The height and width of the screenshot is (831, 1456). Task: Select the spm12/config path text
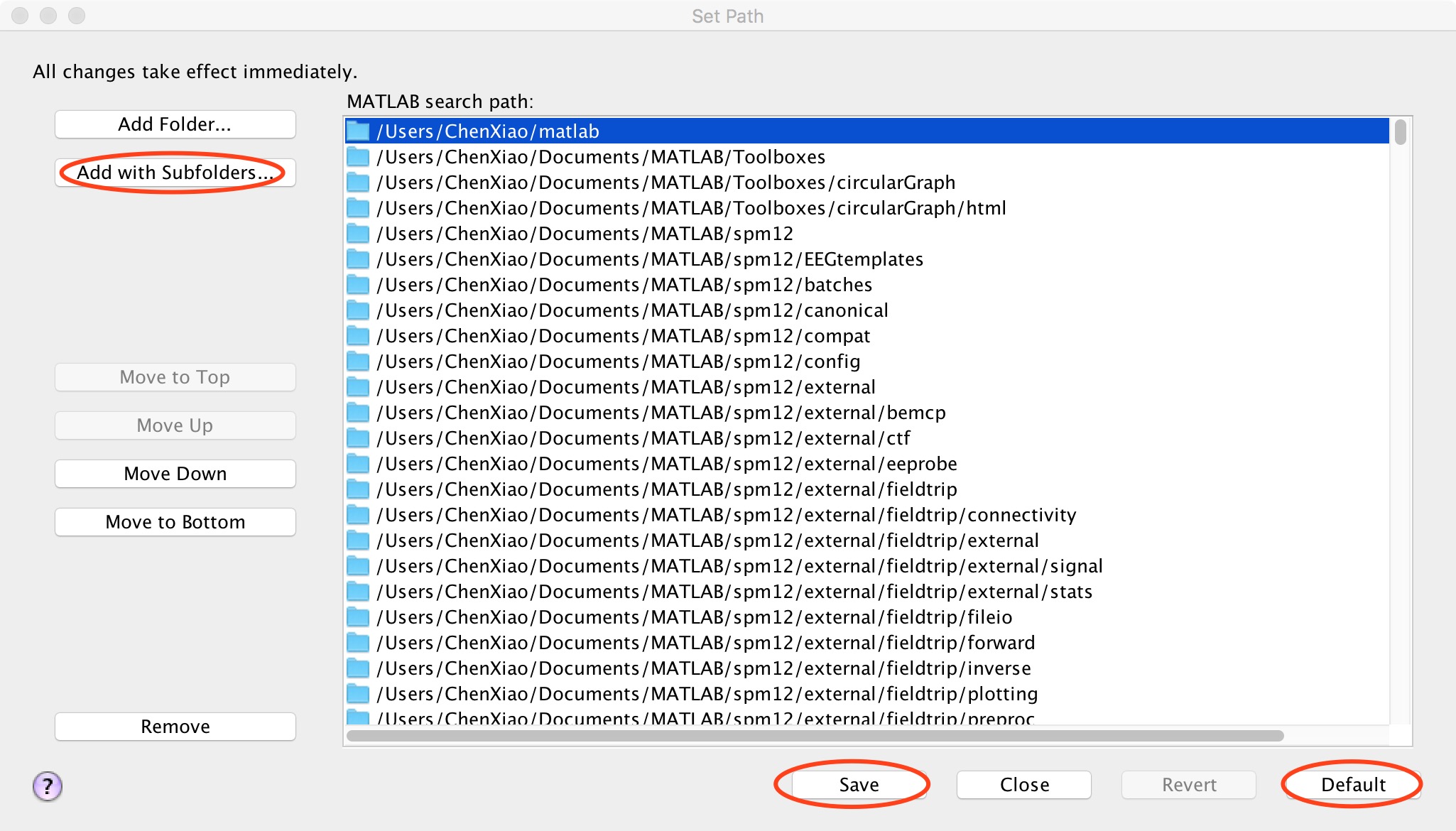click(x=618, y=362)
